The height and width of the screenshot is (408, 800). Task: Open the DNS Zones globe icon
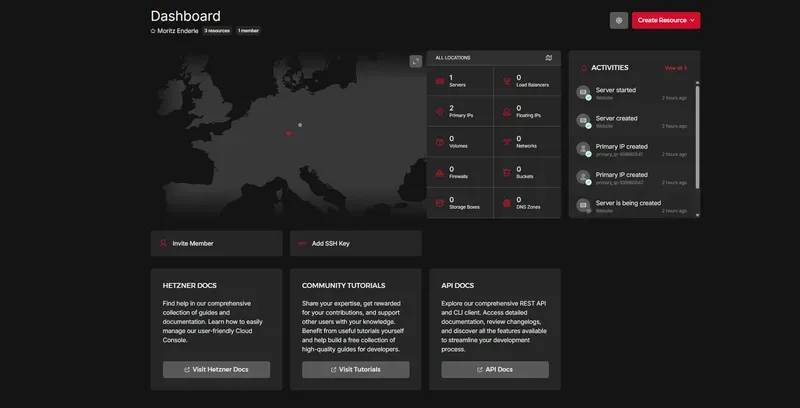507,203
